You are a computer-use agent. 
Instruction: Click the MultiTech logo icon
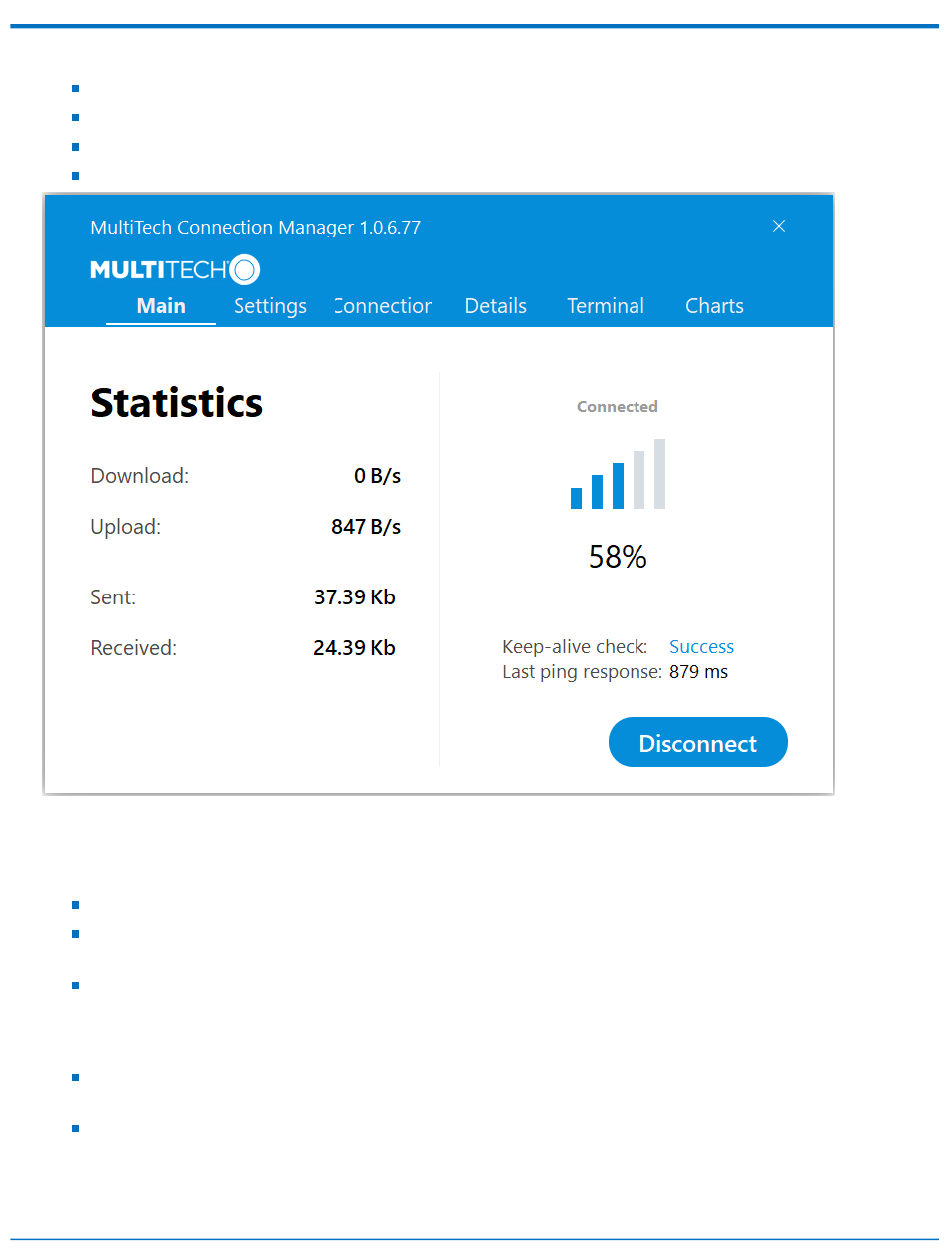(x=175, y=270)
